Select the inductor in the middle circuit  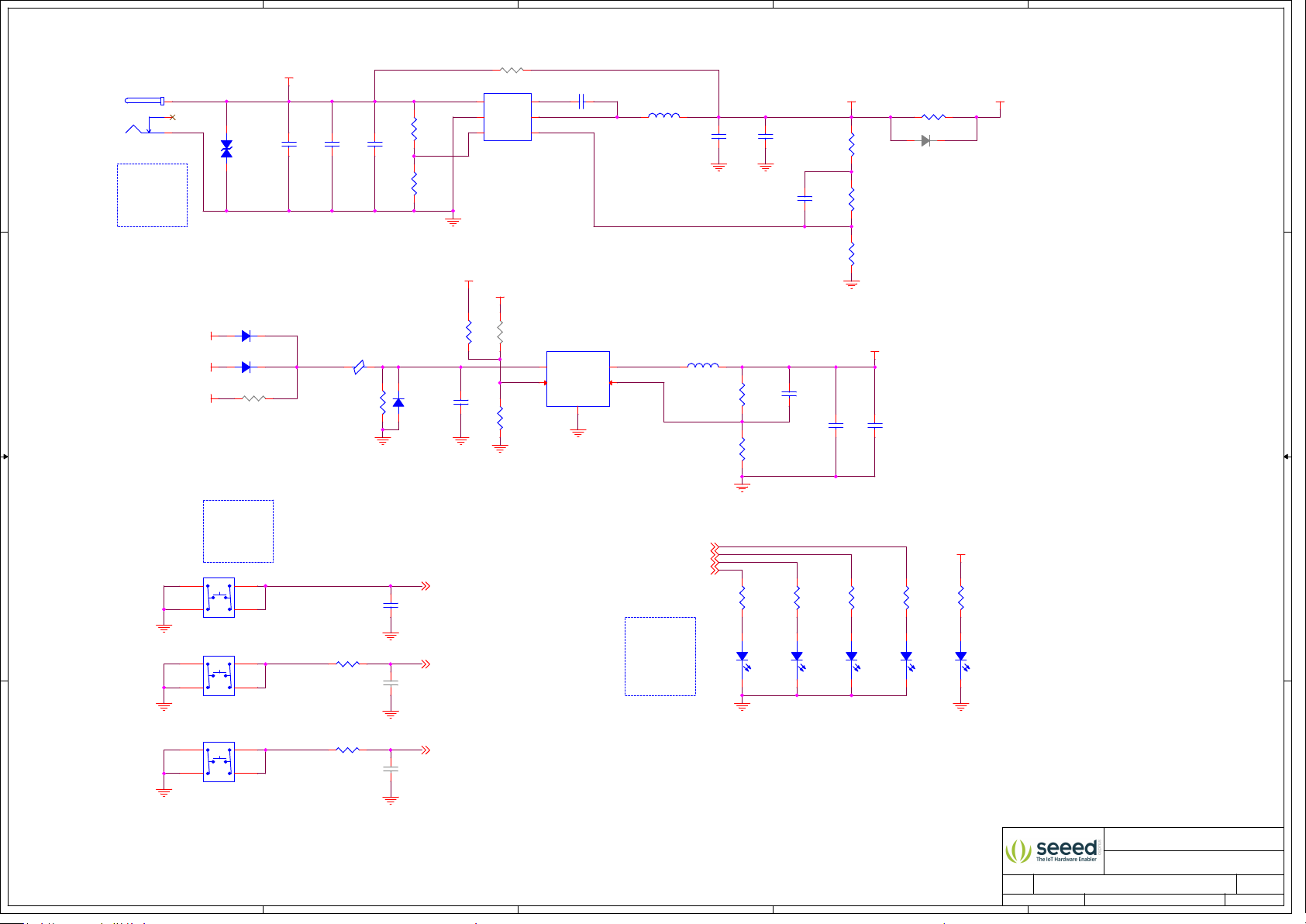tap(703, 365)
